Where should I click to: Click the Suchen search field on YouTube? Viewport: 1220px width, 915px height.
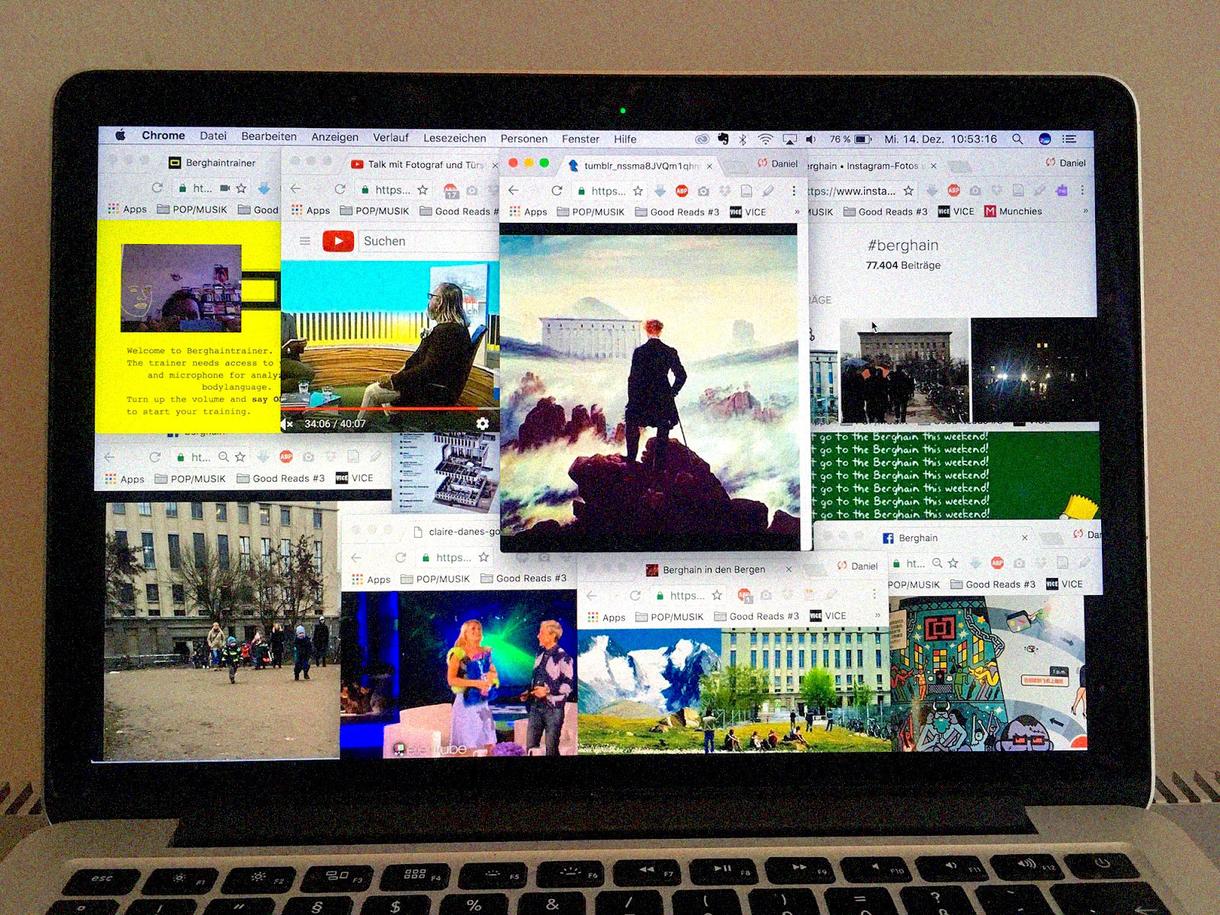[x=427, y=241]
